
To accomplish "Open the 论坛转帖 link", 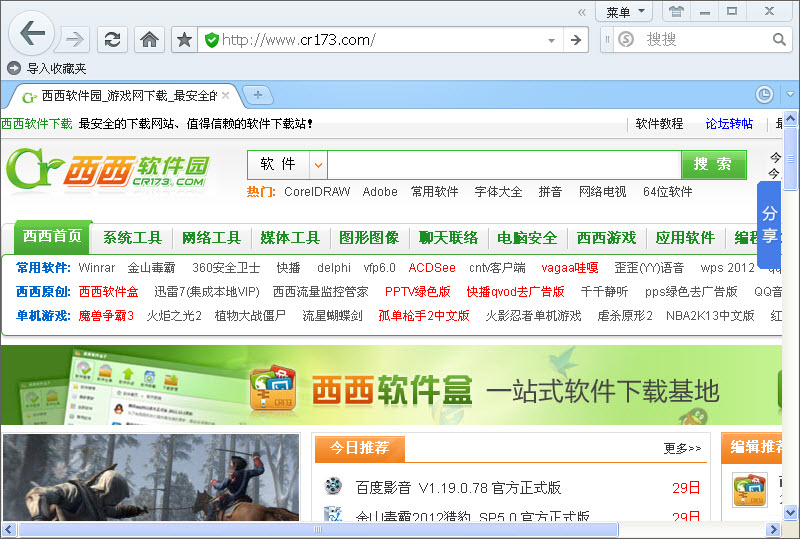I will point(729,124).
